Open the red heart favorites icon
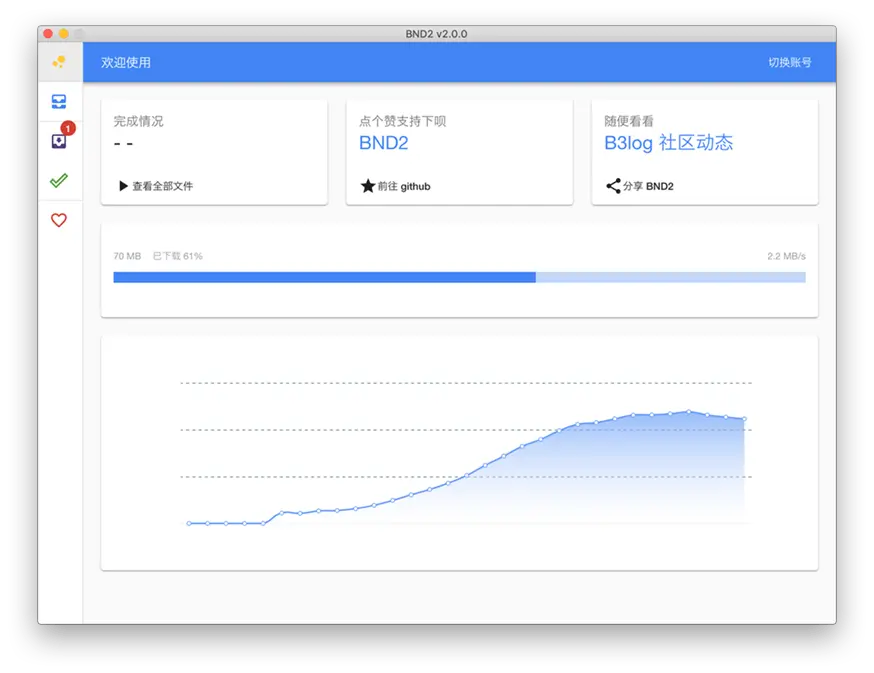 pyautogui.click(x=59, y=220)
